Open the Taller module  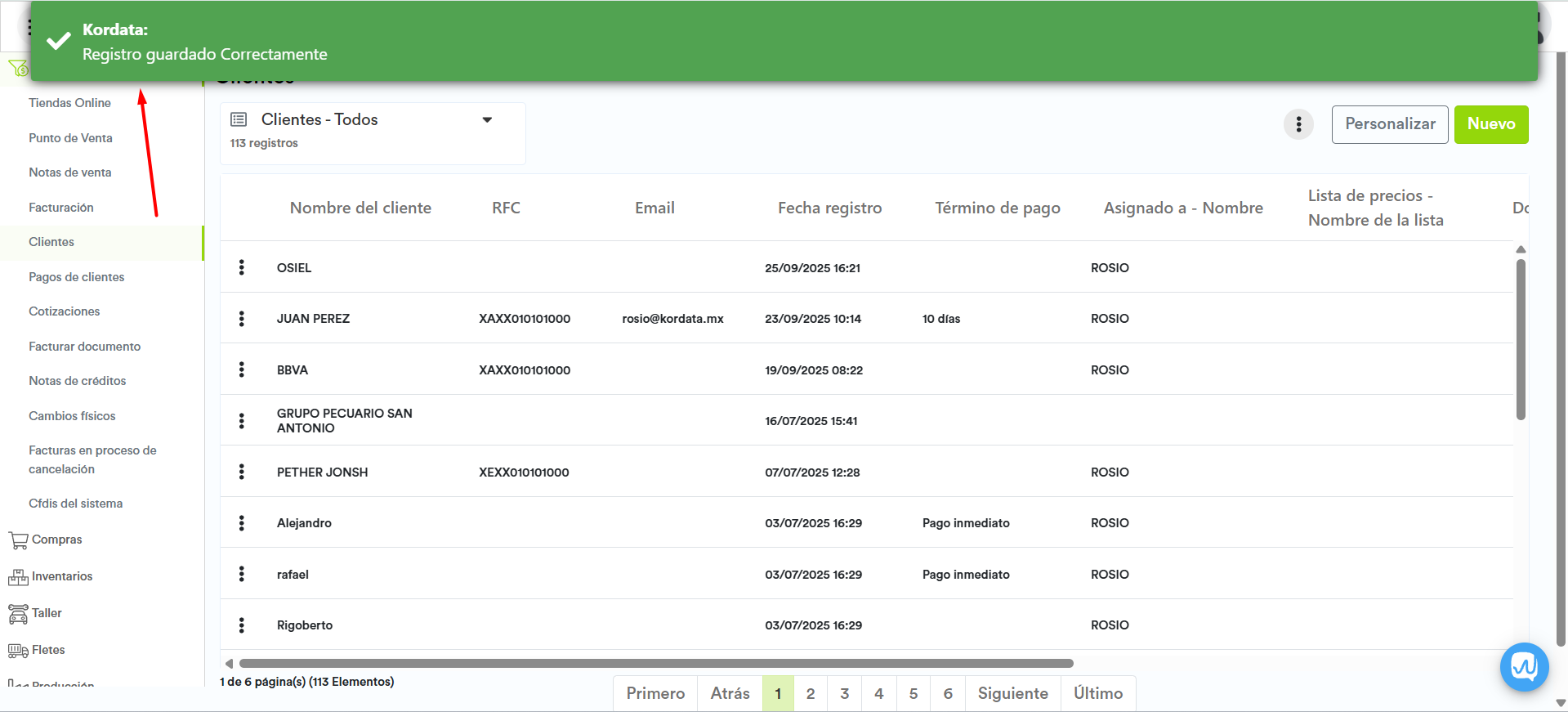(47, 613)
